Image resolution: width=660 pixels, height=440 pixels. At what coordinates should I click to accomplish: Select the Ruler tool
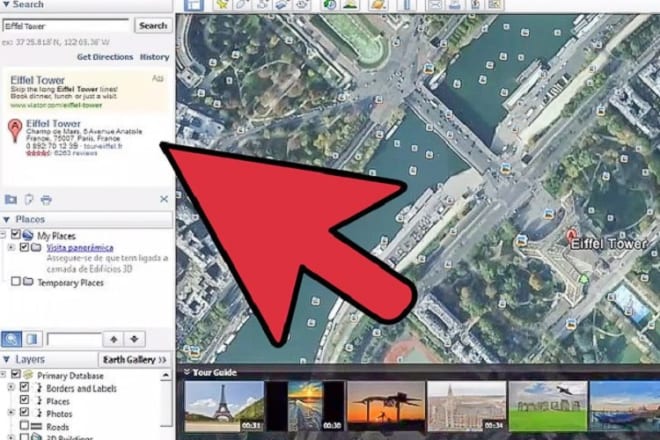(407, 5)
